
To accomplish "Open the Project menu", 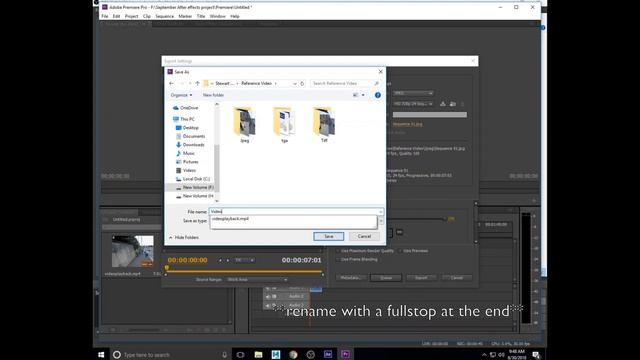I will (x=131, y=16).
